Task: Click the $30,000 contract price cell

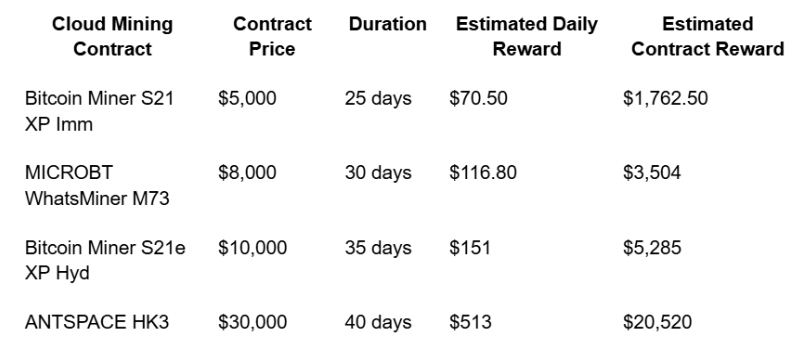Action: pos(253,322)
